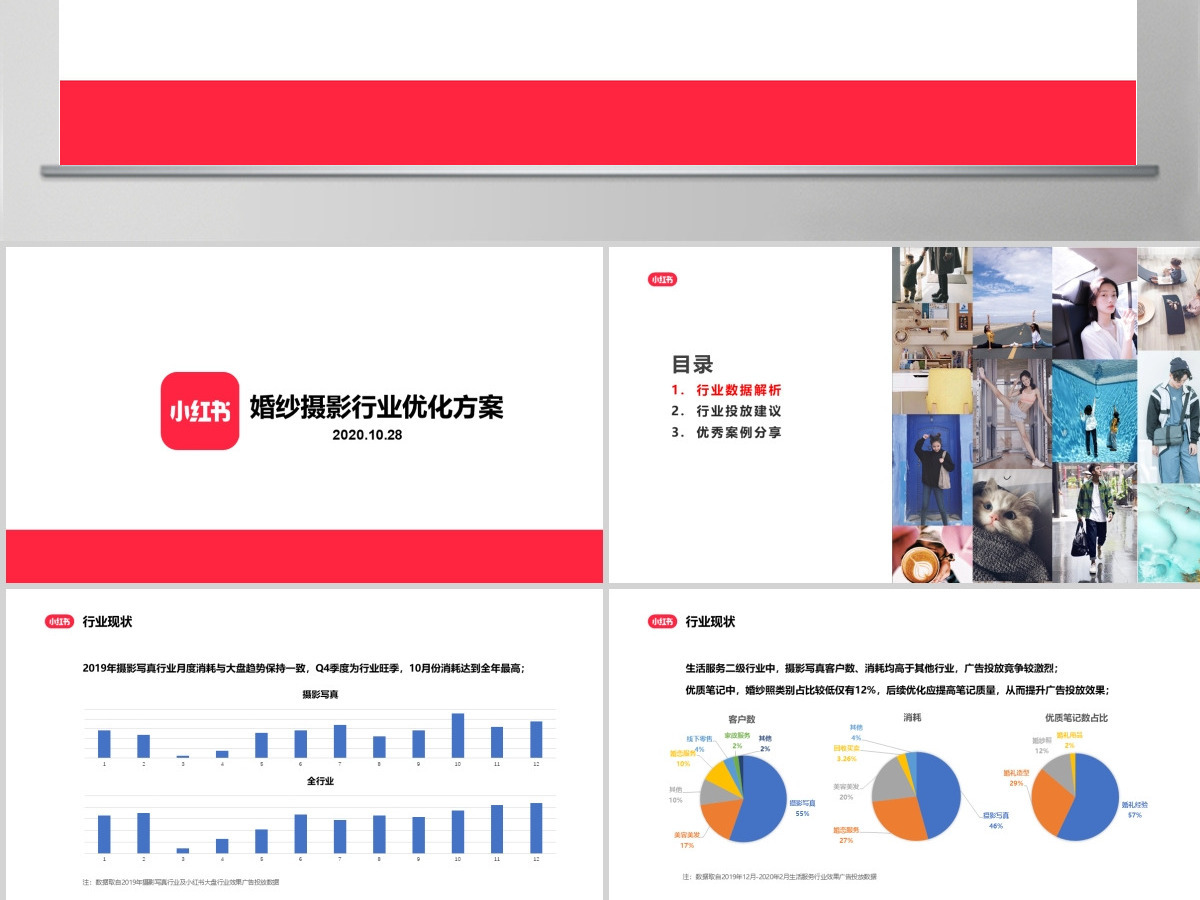Click 小红书 logo on the pie chart slide

click(x=662, y=621)
